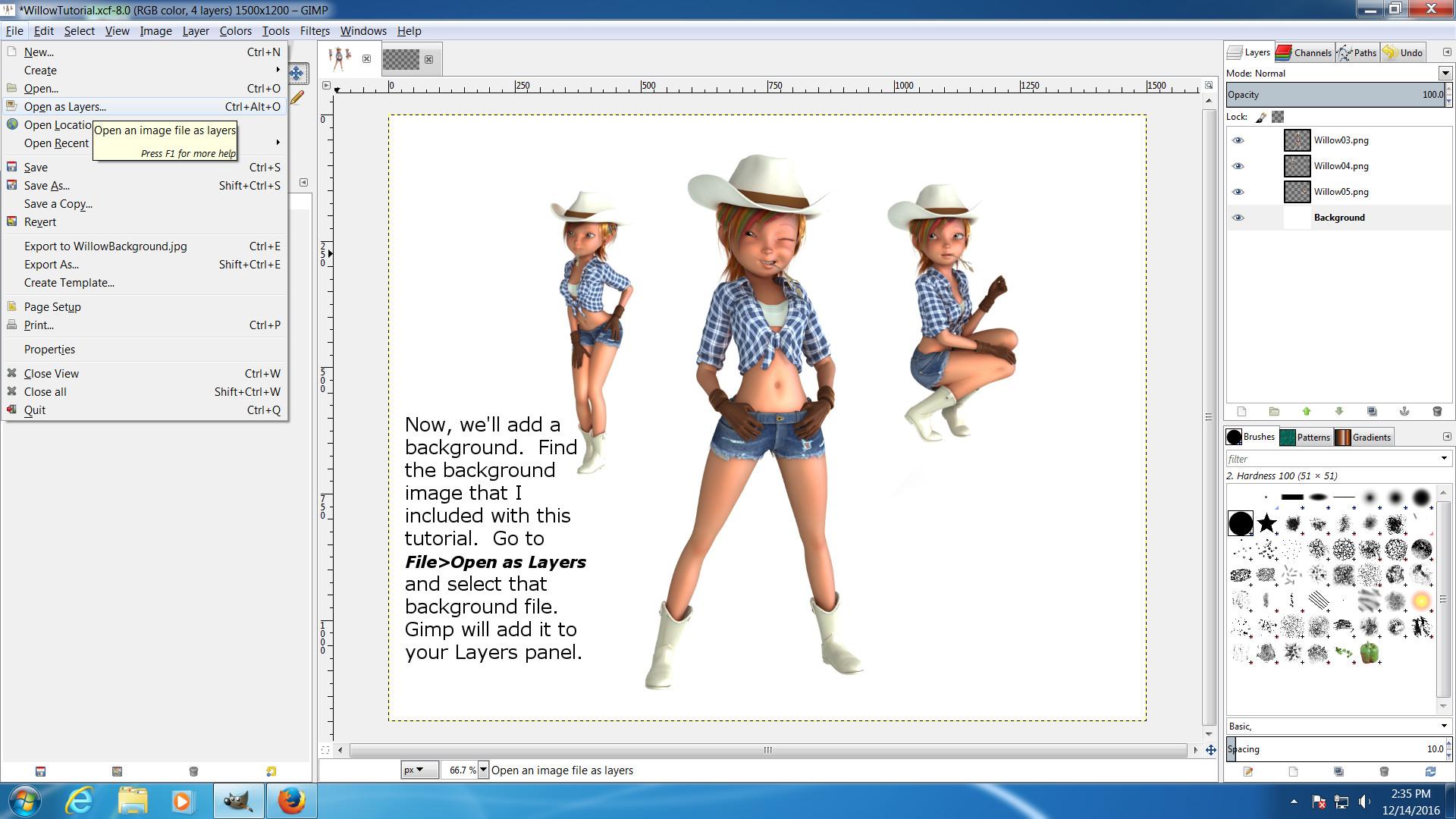This screenshot has width=1456, height=819.
Task: Create a new layer in Layers panel
Action: pos(1241,411)
